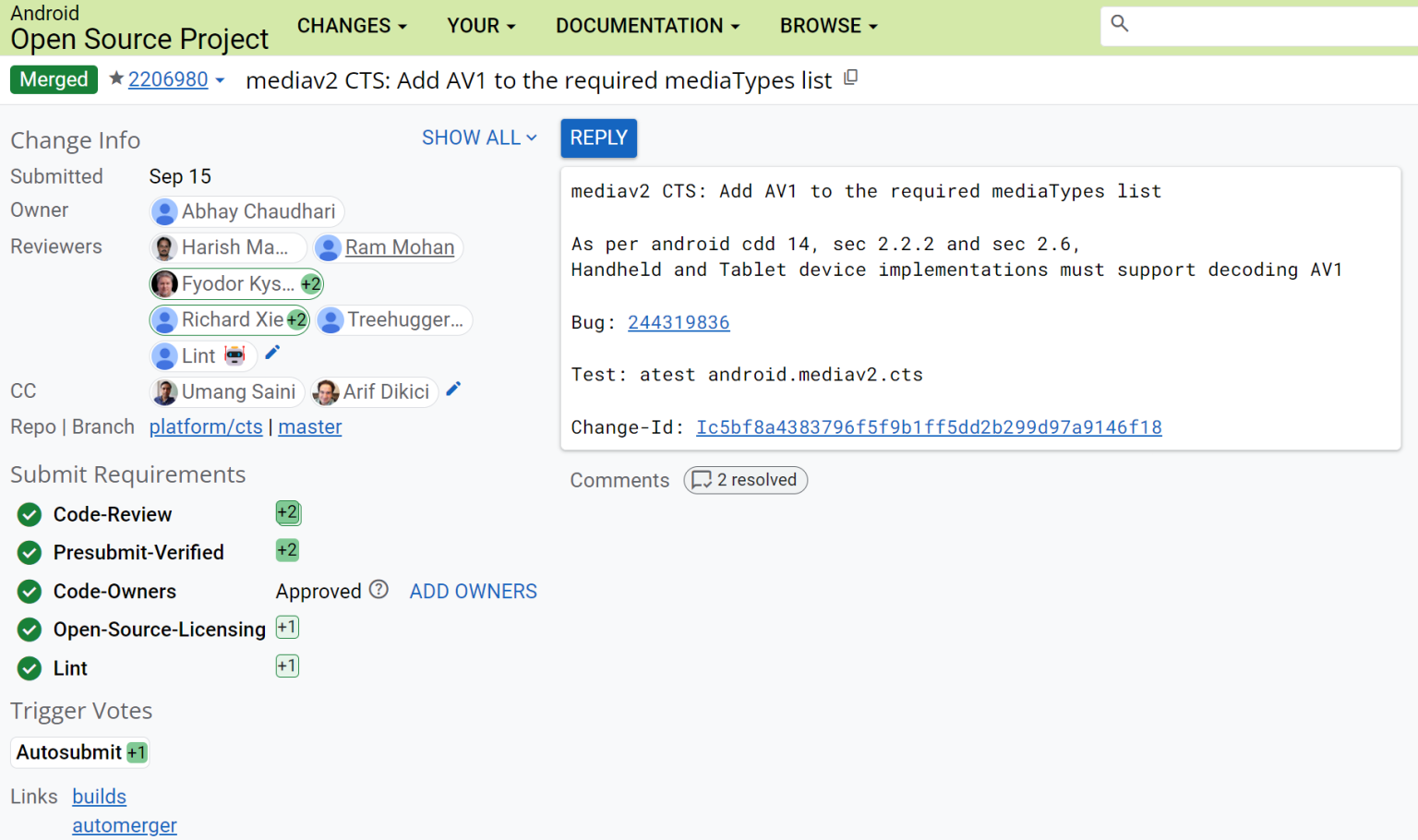Open the master branch link
This screenshot has height=840, width=1418.
[310, 426]
